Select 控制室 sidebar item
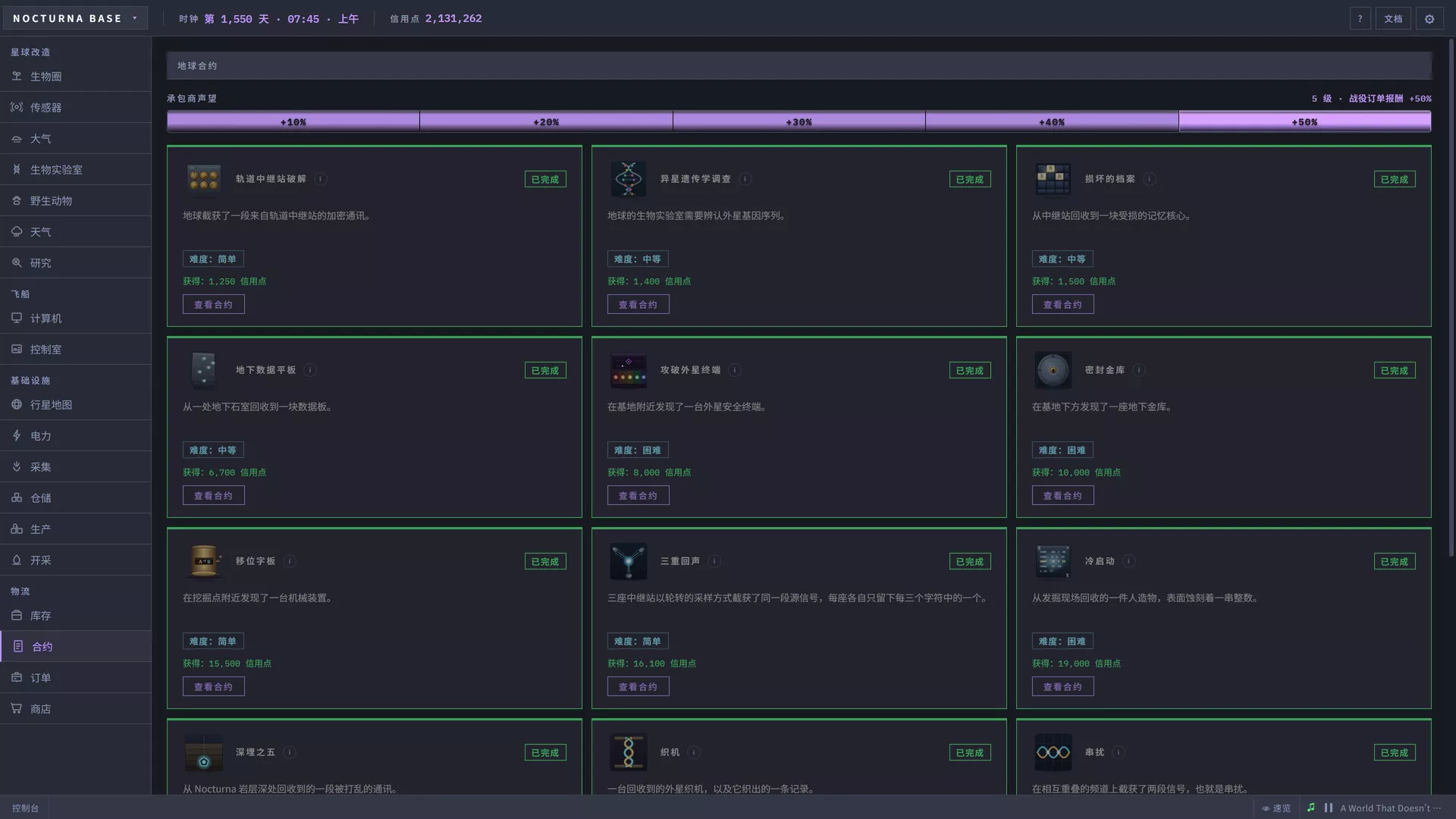This screenshot has width=1456, height=819. point(76,350)
